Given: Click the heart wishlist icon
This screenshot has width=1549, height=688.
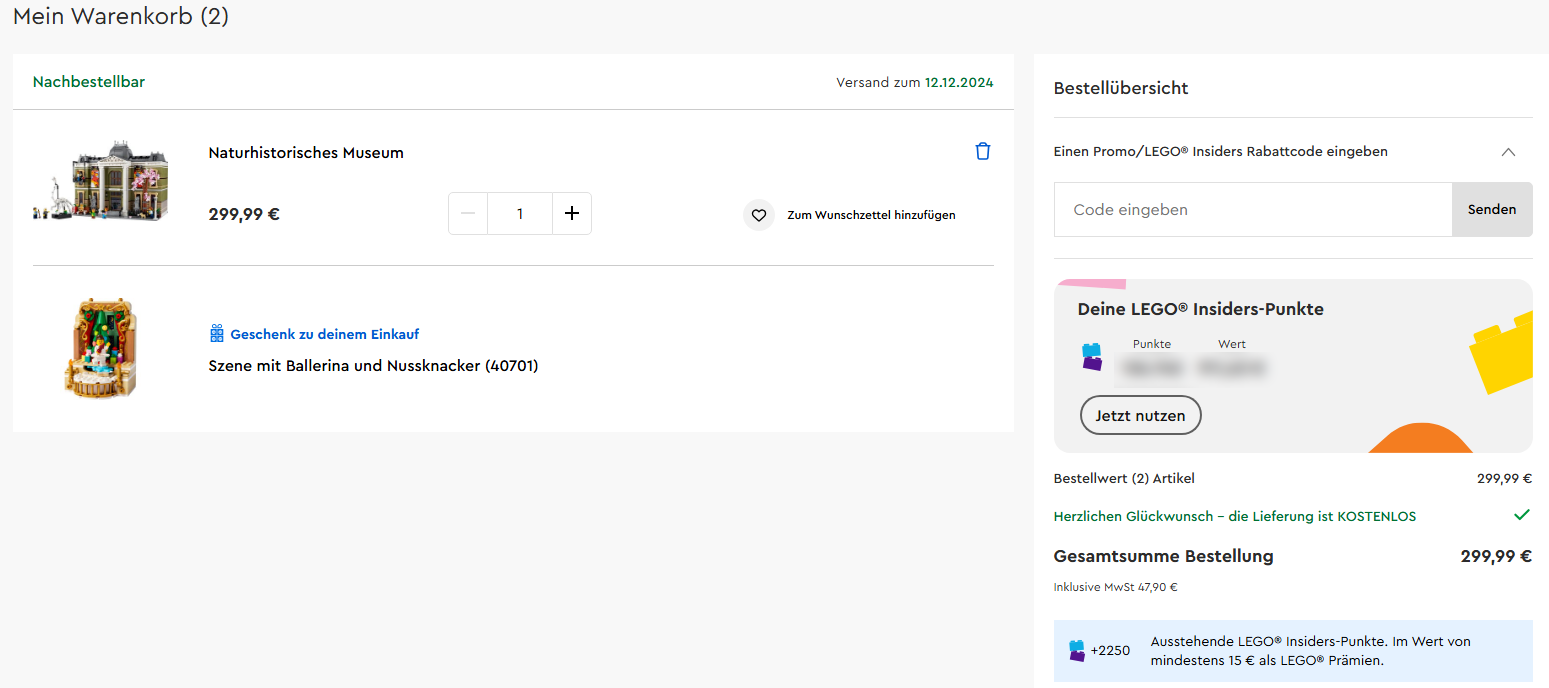Looking at the screenshot, I should [759, 215].
